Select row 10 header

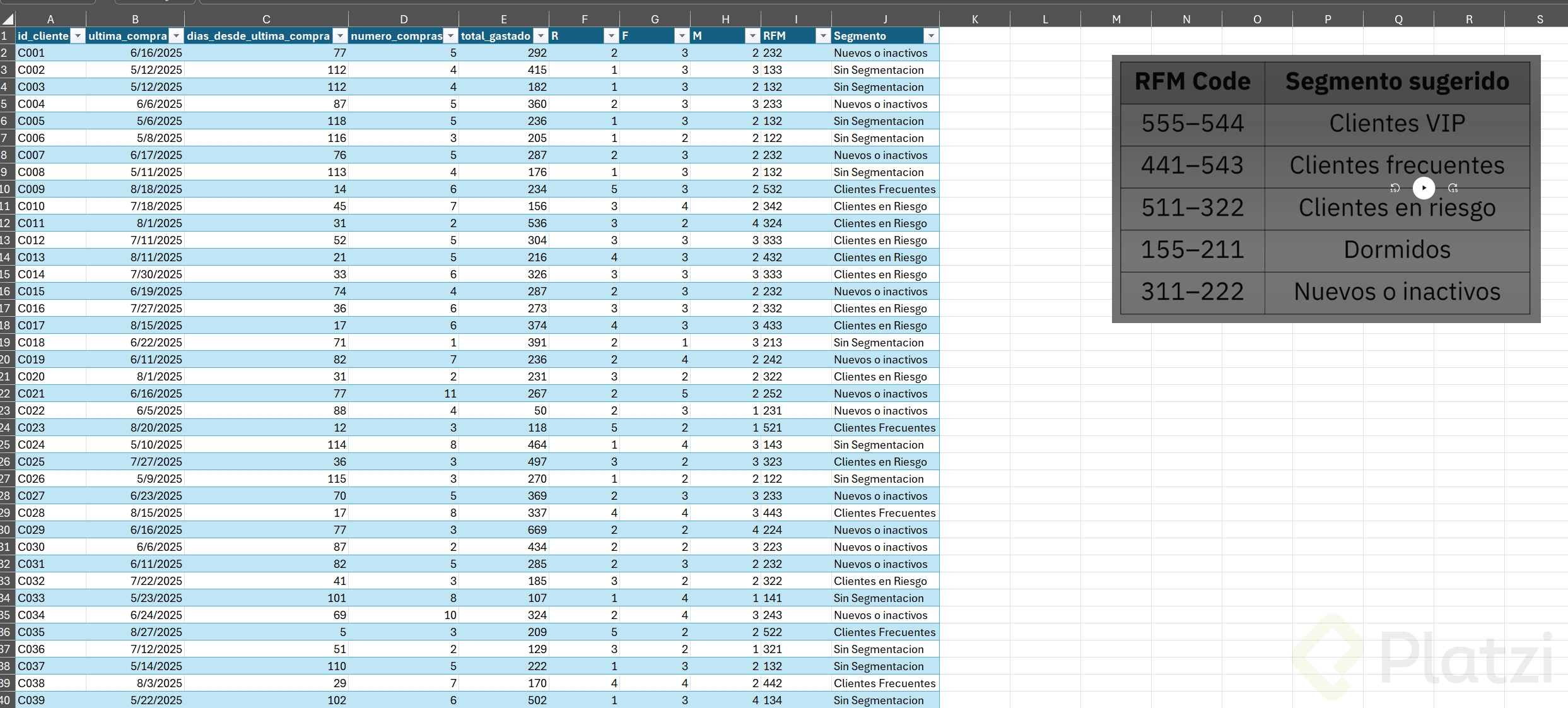[x=7, y=189]
